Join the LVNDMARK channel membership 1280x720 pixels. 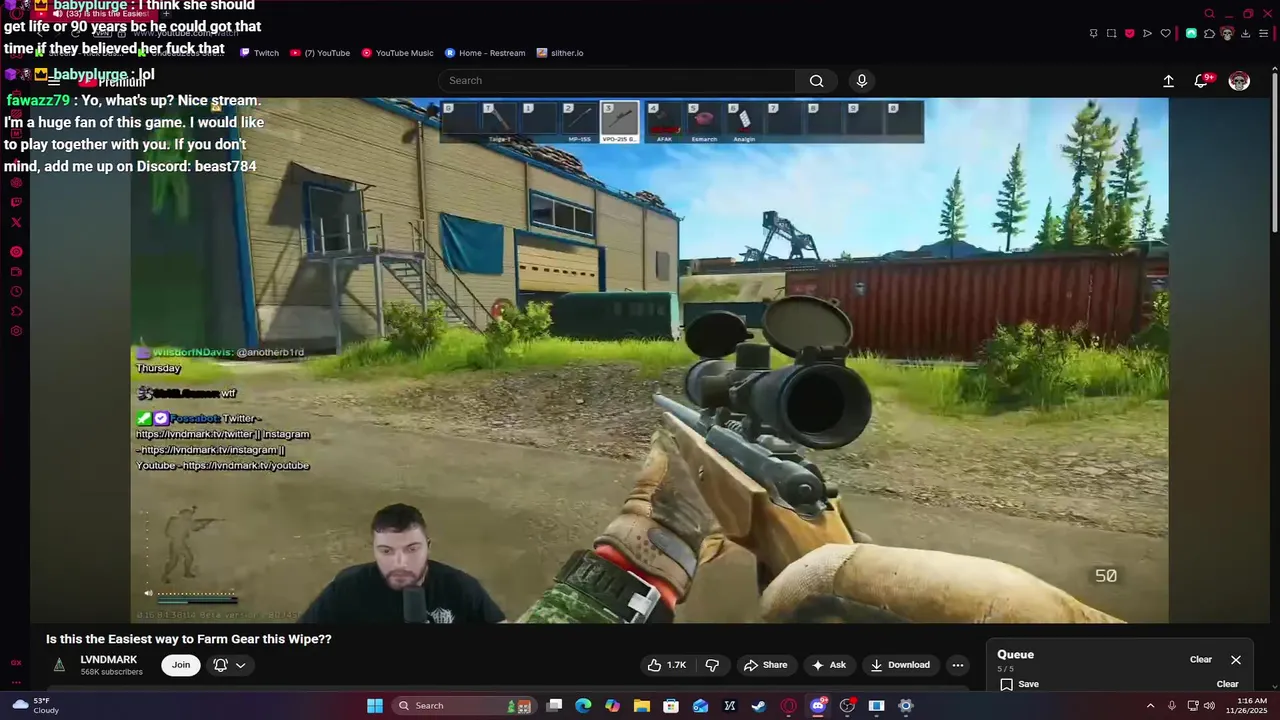180,665
